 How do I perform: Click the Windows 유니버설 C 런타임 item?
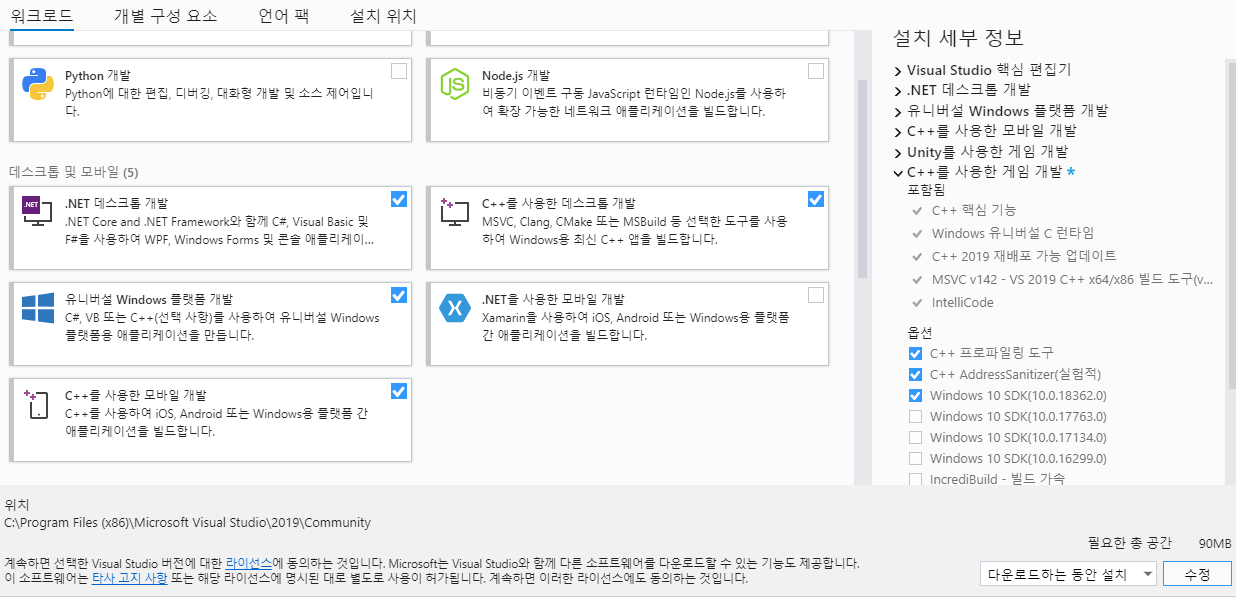(1013, 233)
